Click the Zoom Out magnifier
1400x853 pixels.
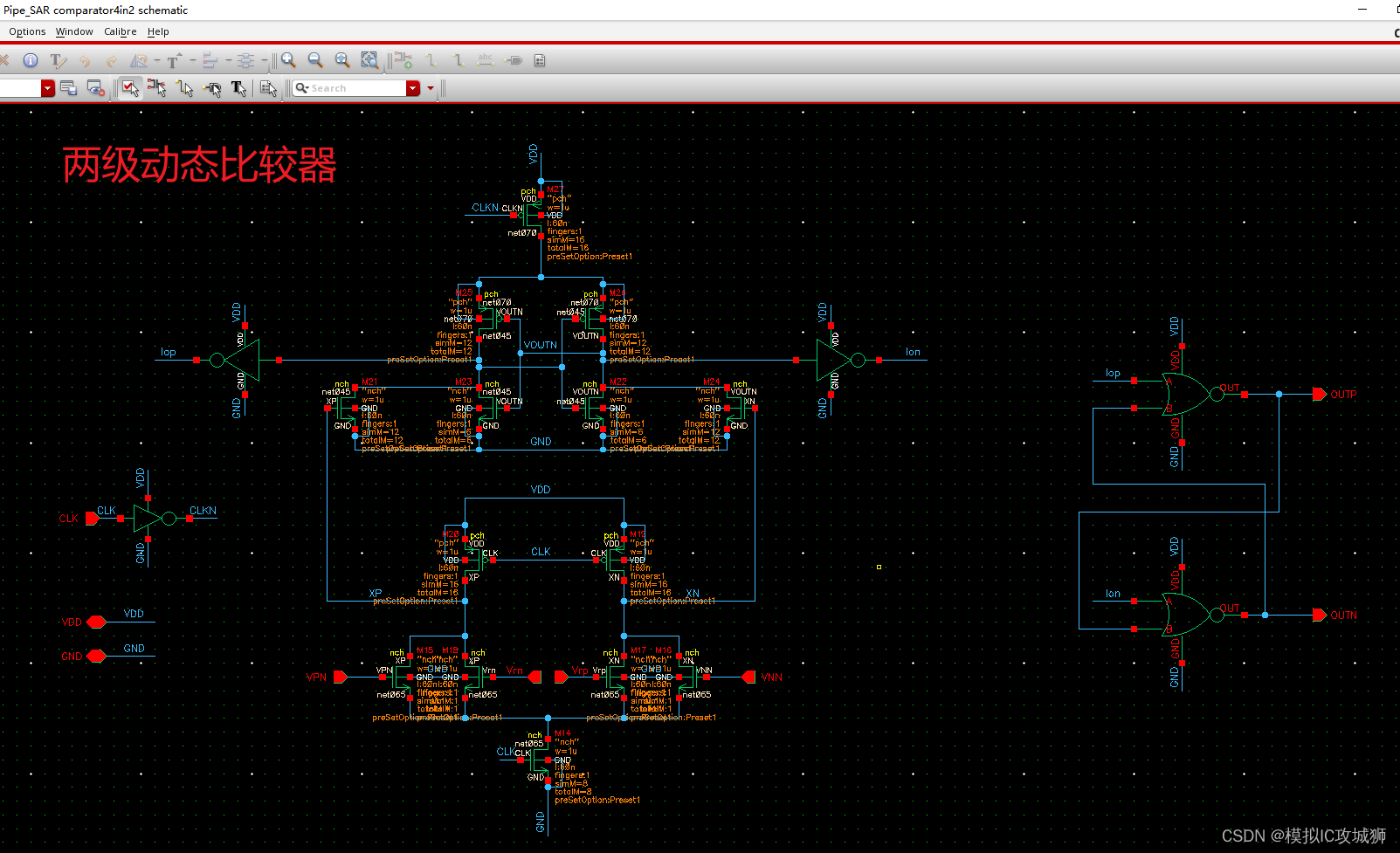pyautogui.click(x=315, y=60)
